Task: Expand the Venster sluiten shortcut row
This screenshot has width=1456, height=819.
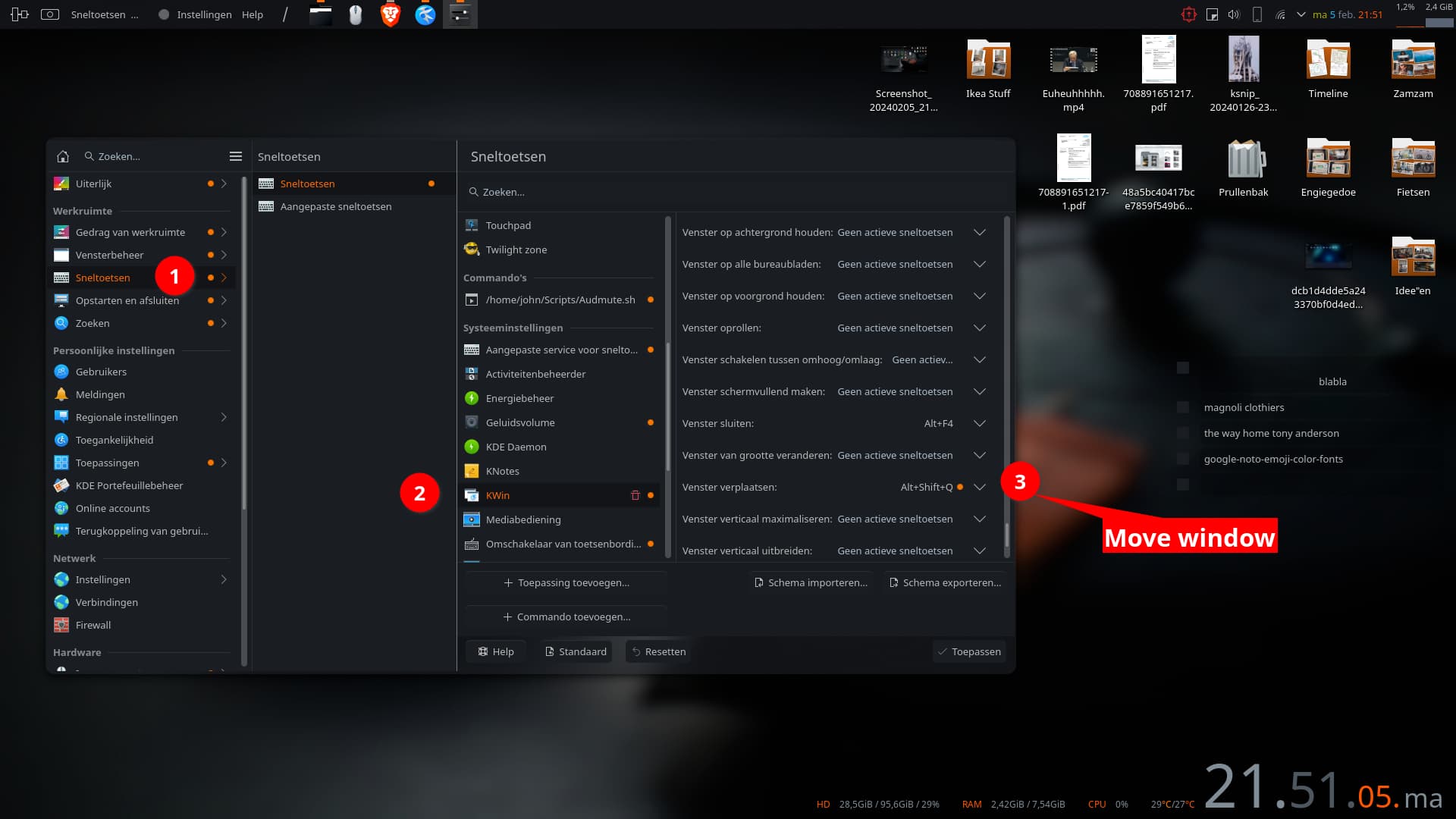Action: pos(979,423)
